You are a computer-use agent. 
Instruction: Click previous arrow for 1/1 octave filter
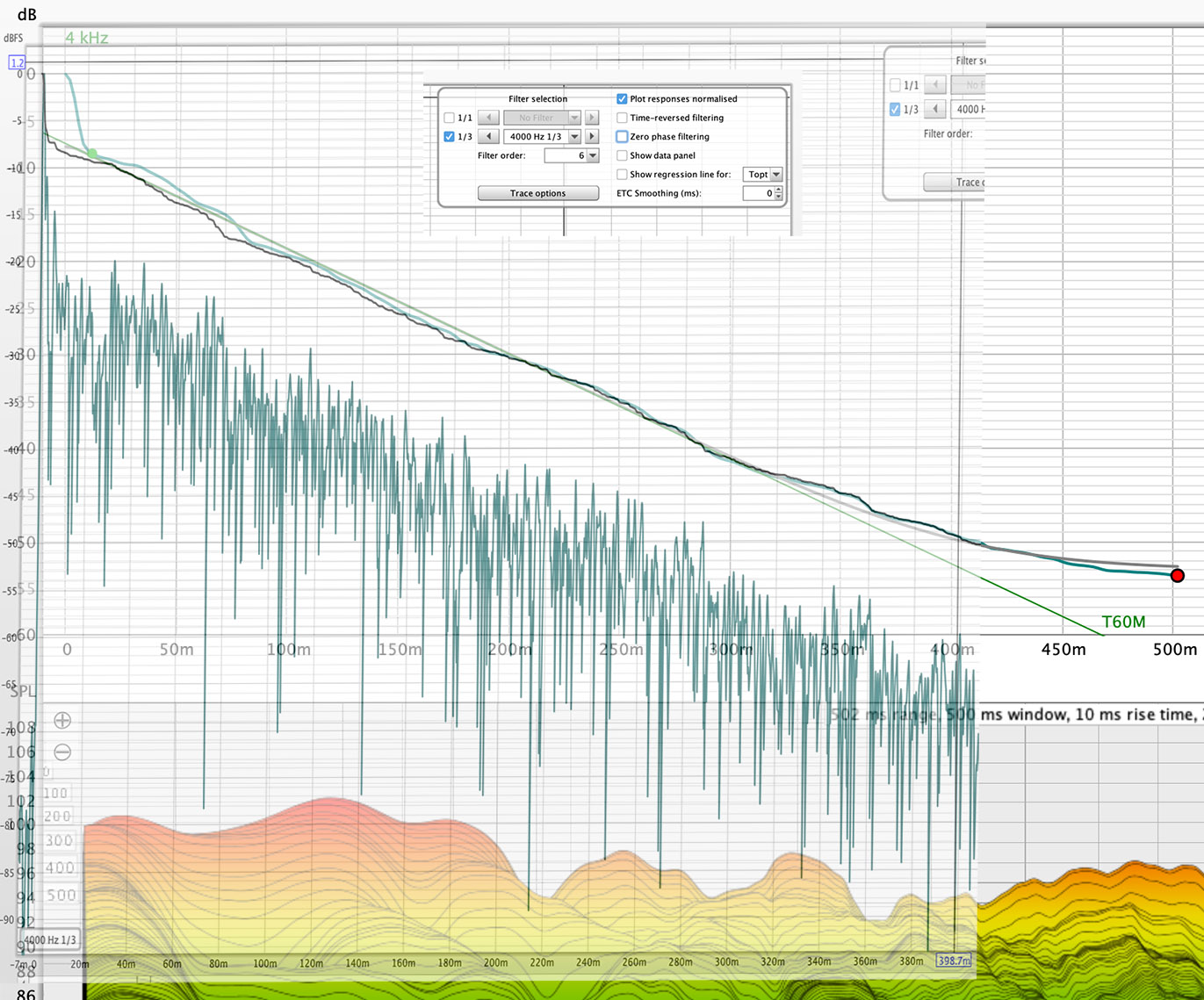(488, 118)
